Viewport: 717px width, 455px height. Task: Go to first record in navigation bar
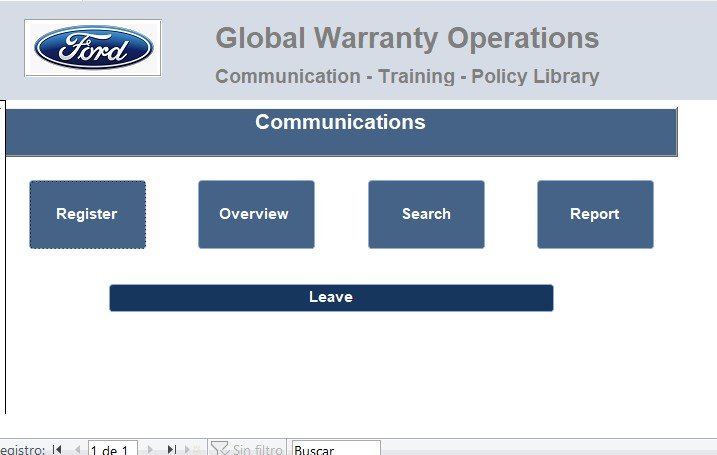click(x=57, y=449)
